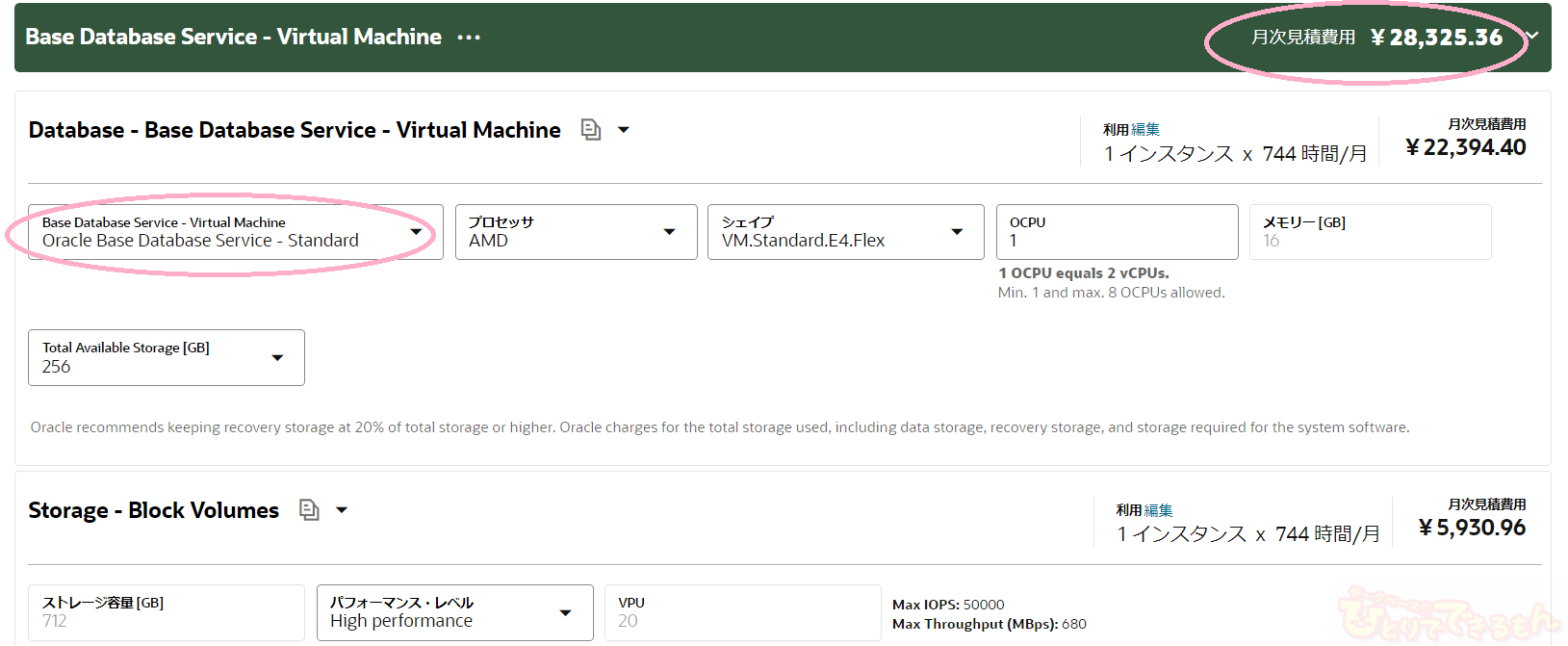
Task: Click the Database section's ¥22,394.40 monthly cost
Action: tap(1465, 147)
